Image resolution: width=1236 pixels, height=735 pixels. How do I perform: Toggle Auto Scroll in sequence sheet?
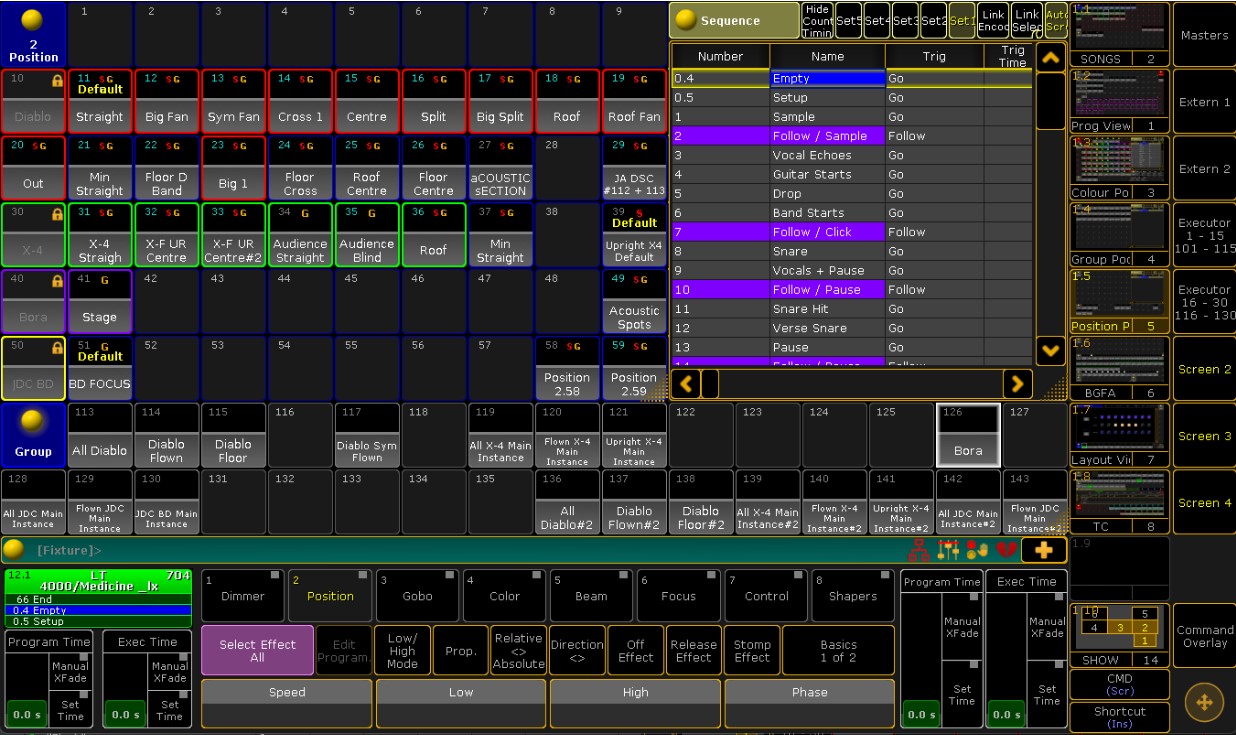click(x=1055, y=20)
